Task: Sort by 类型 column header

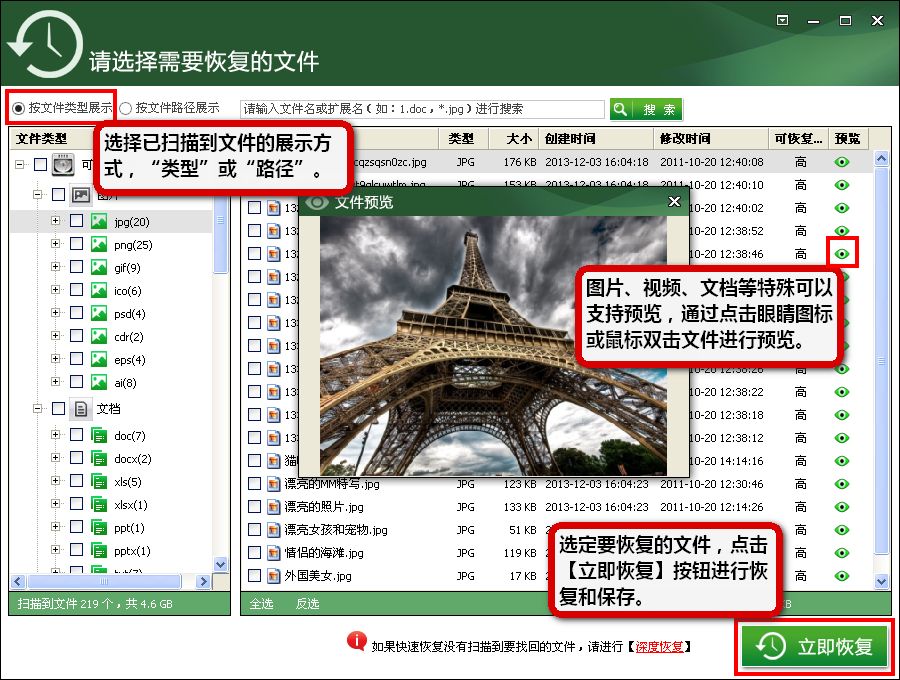Action: pyautogui.click(x=464, y=139)
